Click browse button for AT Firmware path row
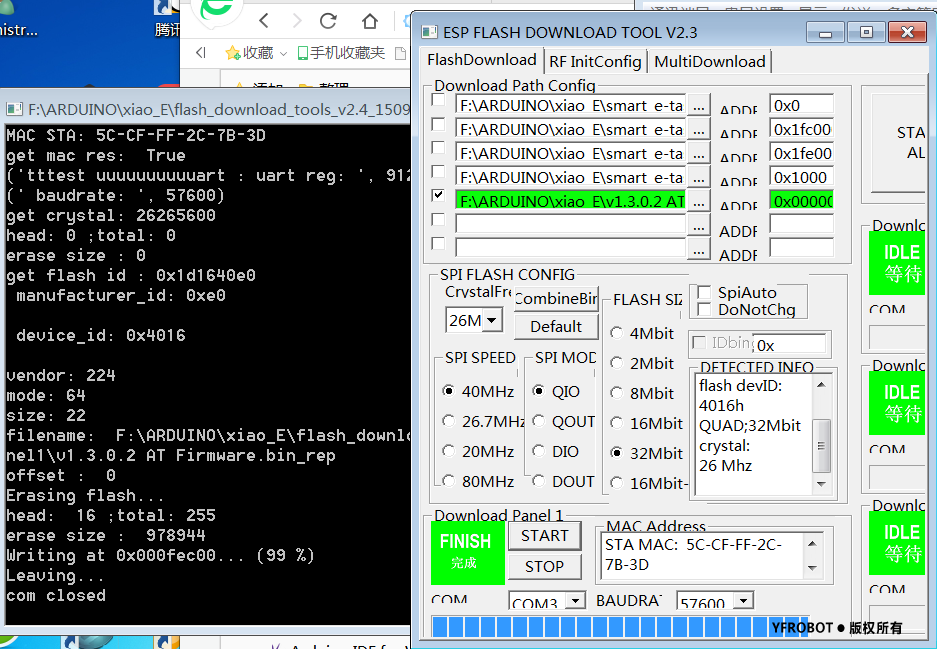 (698, 200)
